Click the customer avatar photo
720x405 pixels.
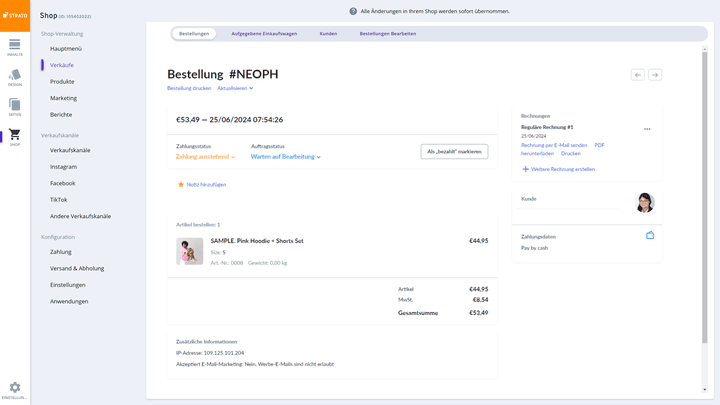[644, 203]
